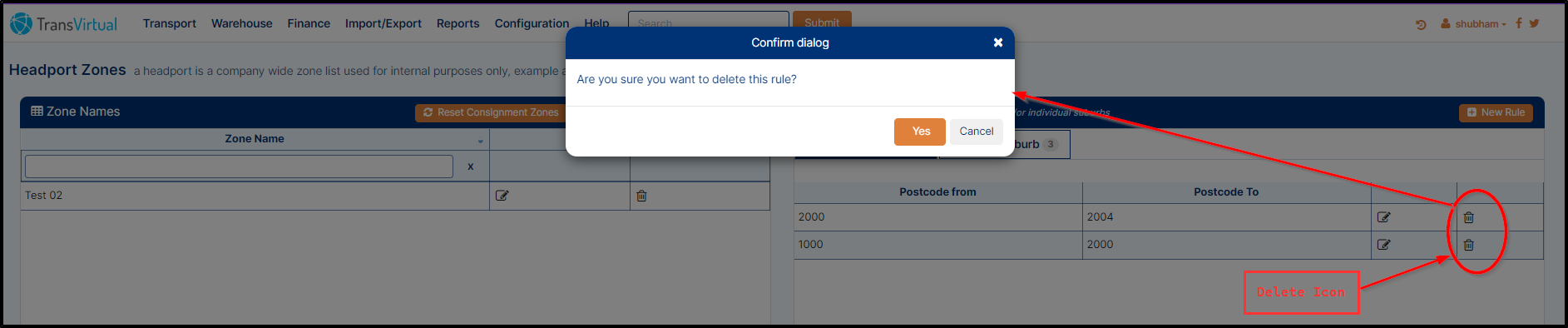
Task: Close the Confirm dialog with the X
Action: (997, 42)
